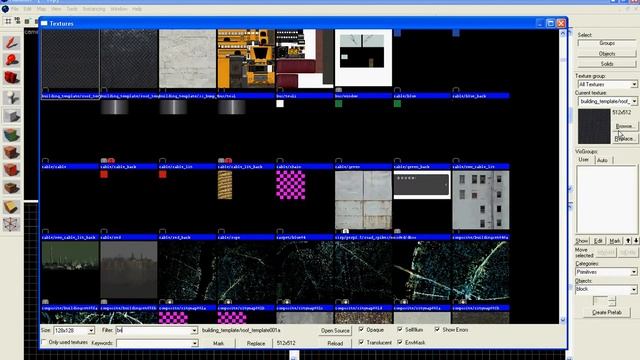The width and height of the screenshot is (640, 360).
Task: Open the Map menu
Action: click(x=42, y=9)
